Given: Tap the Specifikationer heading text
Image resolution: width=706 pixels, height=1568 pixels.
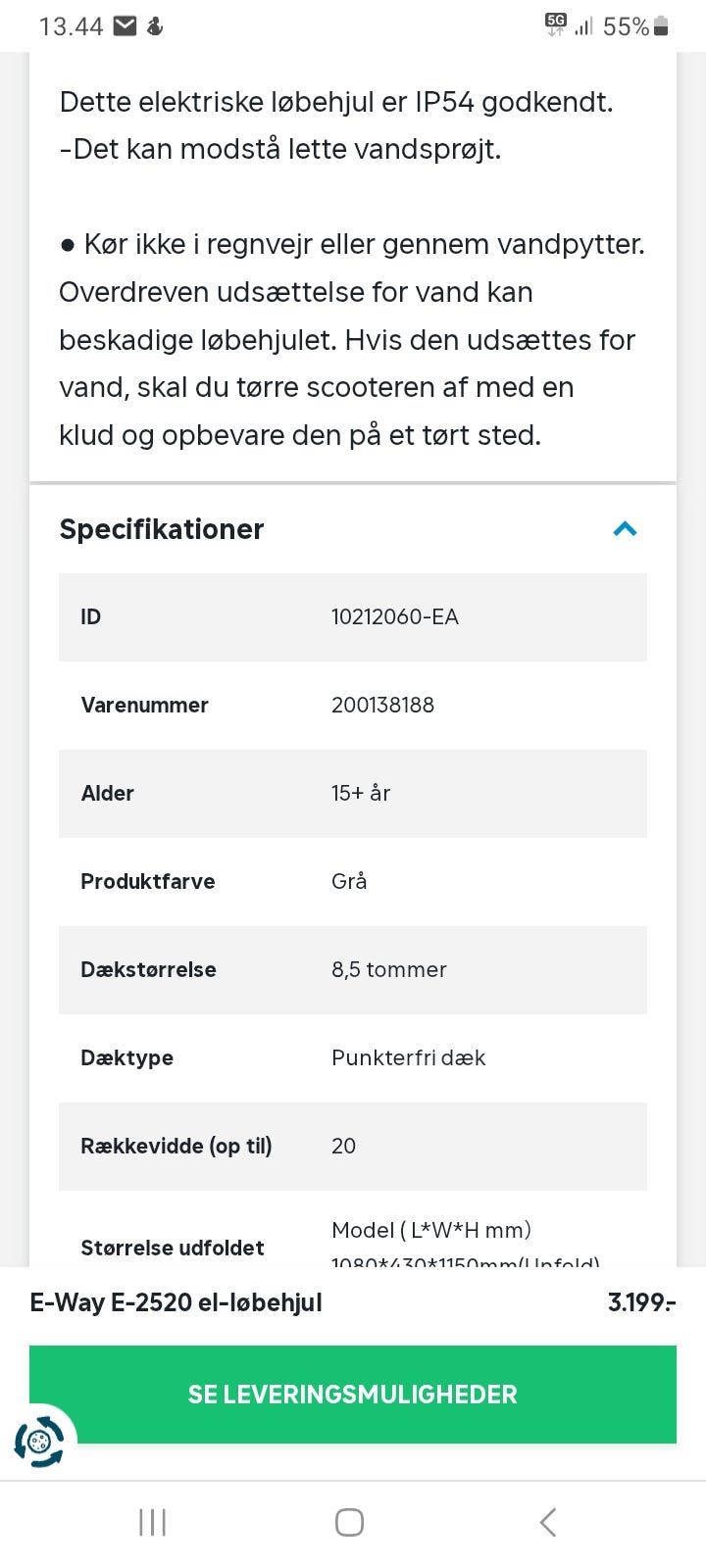Looking at the screenshot, I should [x=162, y=529].
